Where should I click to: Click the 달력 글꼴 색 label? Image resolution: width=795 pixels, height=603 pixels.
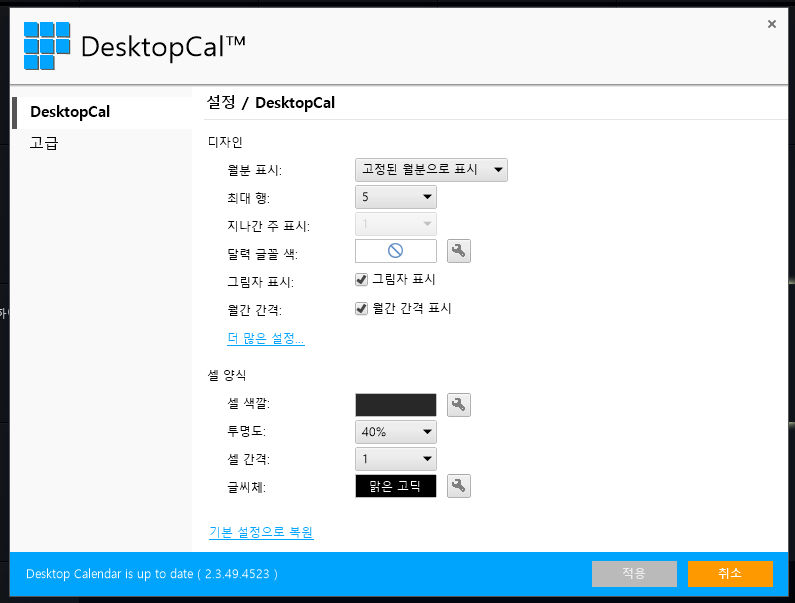pos(262,254)
